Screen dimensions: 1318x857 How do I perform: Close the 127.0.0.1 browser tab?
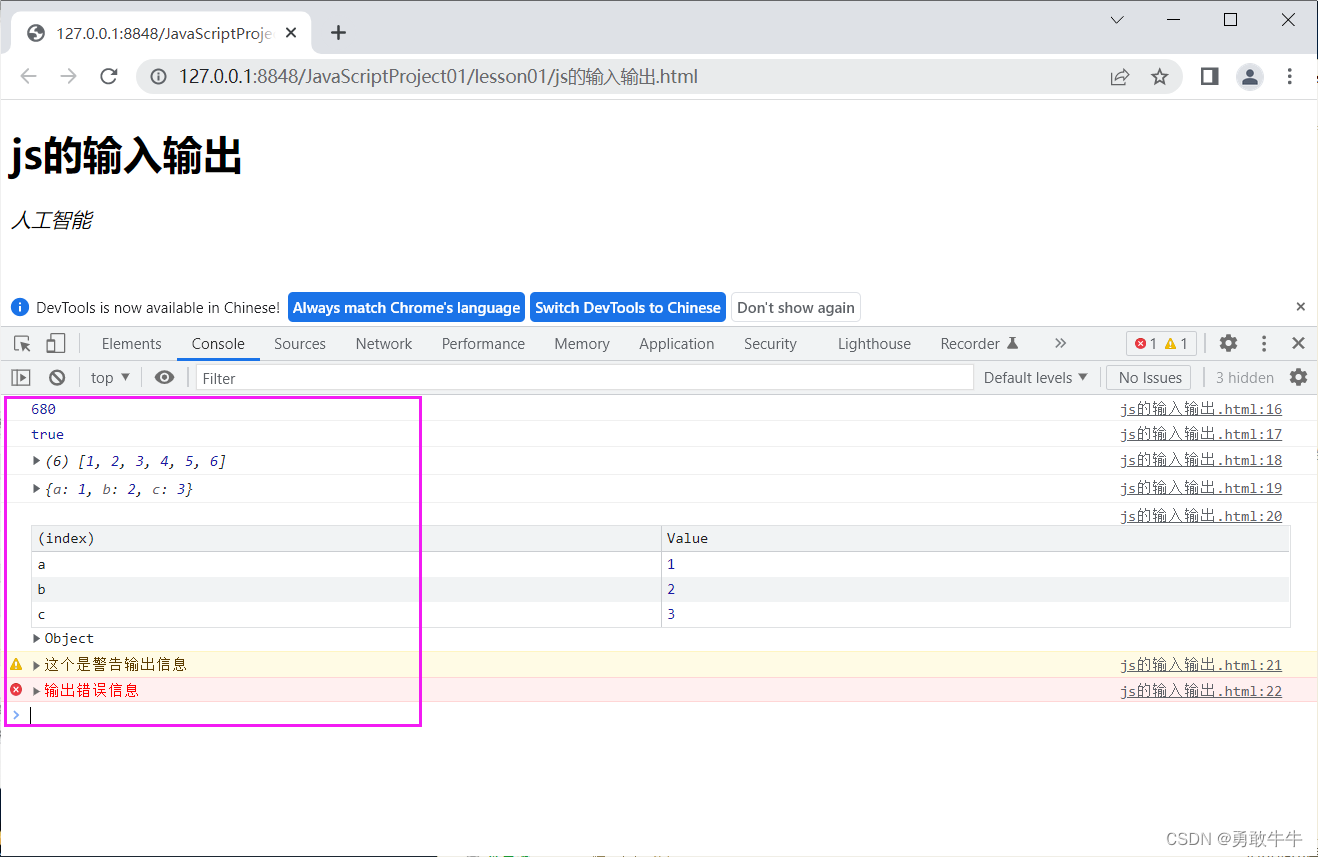[291, 33]
